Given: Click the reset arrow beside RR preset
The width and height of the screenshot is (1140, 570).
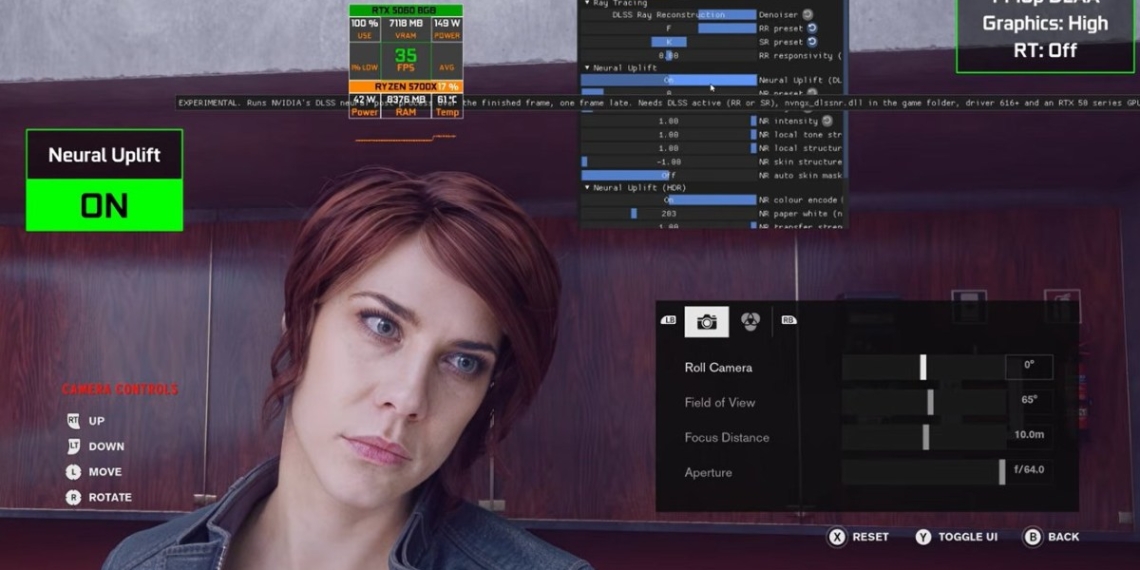Looking at the screenshot, I should pyautogui.click(x=812, y=28).
